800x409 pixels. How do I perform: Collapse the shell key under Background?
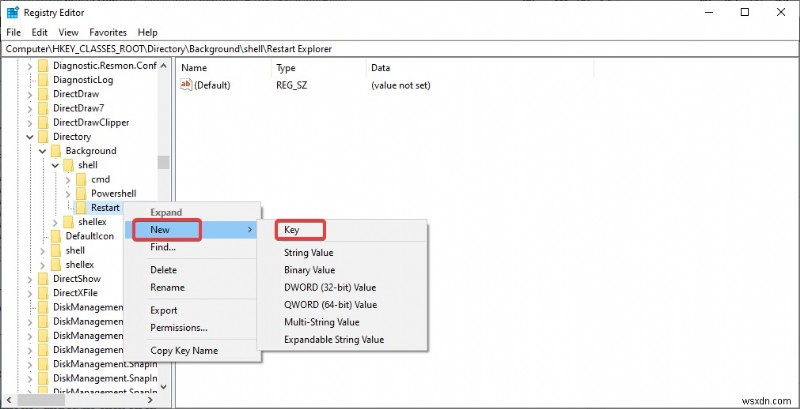55,165
